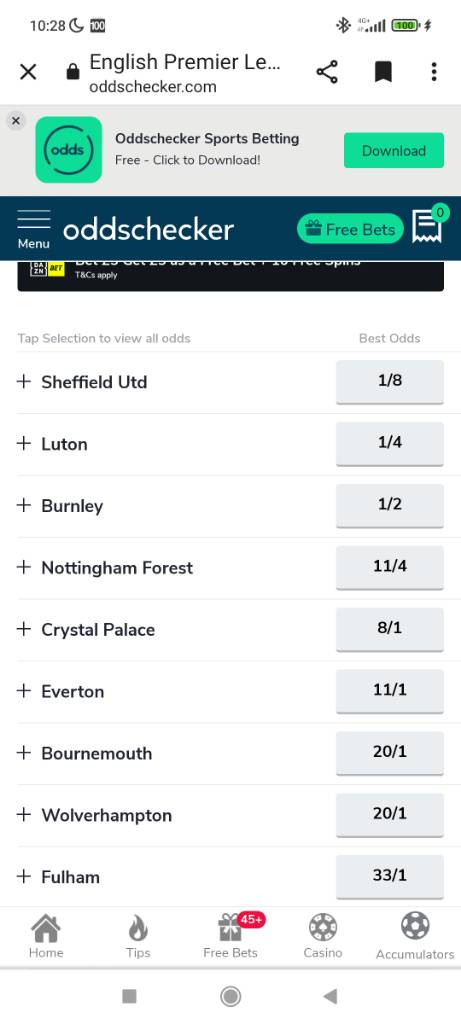Bookmark the page with bookmark icon

pos(383,72)
